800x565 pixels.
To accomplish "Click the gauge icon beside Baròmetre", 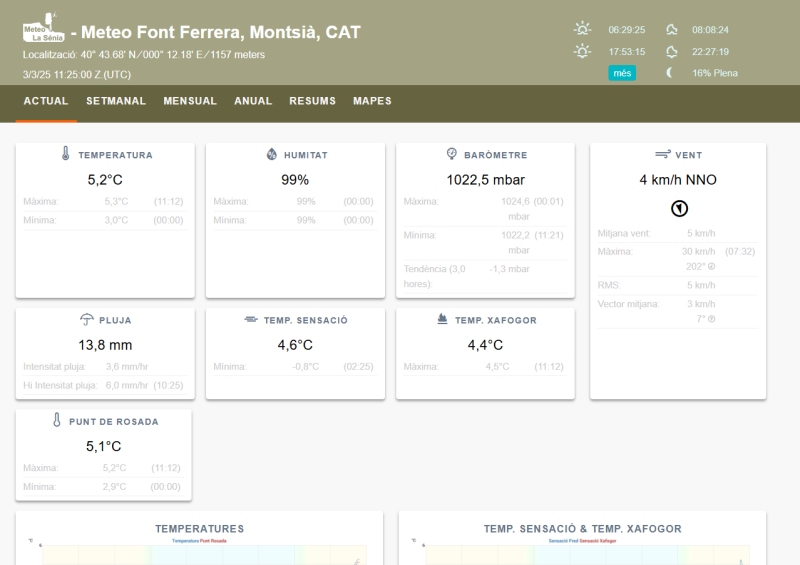I will pos(452,155).
